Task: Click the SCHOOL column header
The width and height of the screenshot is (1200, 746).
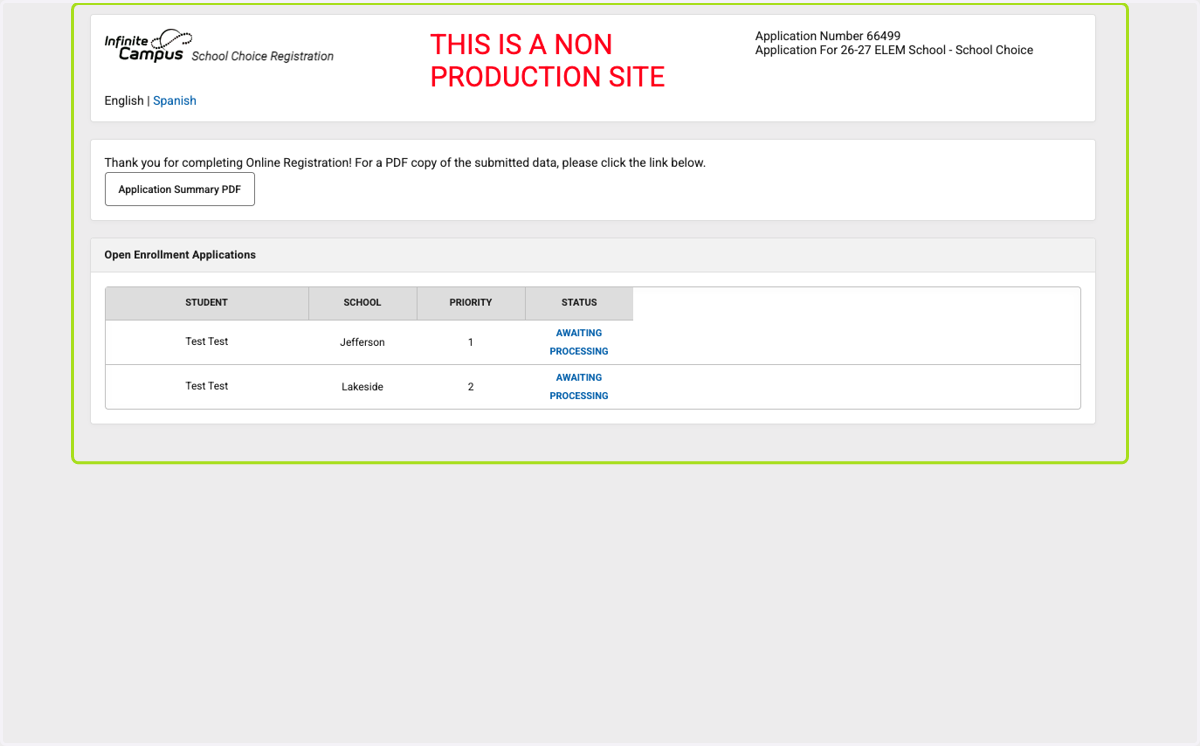Action: tap(362, 303)
